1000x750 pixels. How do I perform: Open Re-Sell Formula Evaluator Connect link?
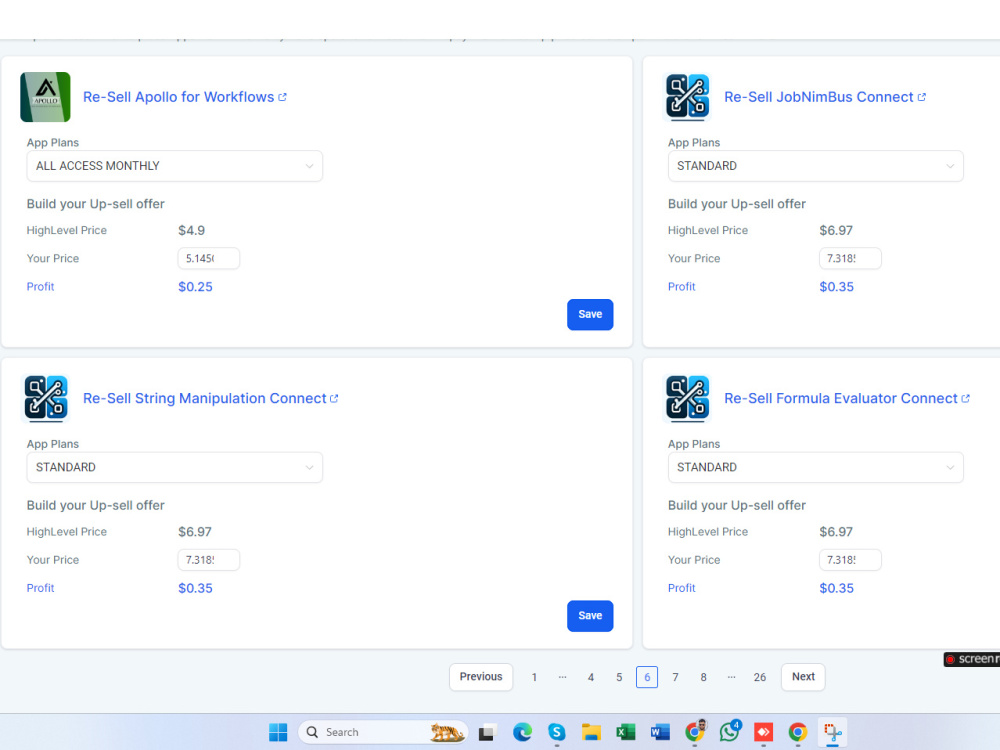click(841, 399)
